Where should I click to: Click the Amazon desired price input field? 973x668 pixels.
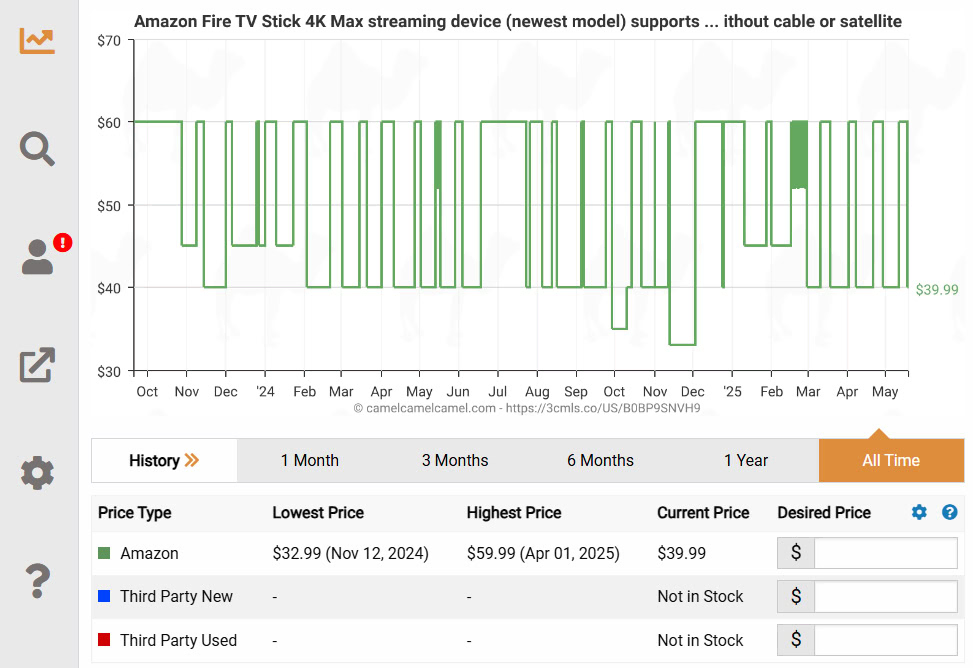885,553
